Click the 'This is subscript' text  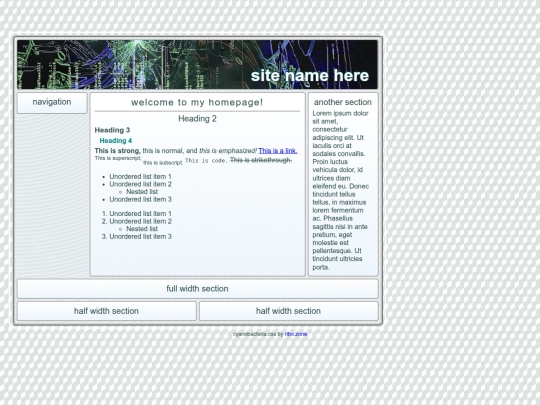[163, 163]
